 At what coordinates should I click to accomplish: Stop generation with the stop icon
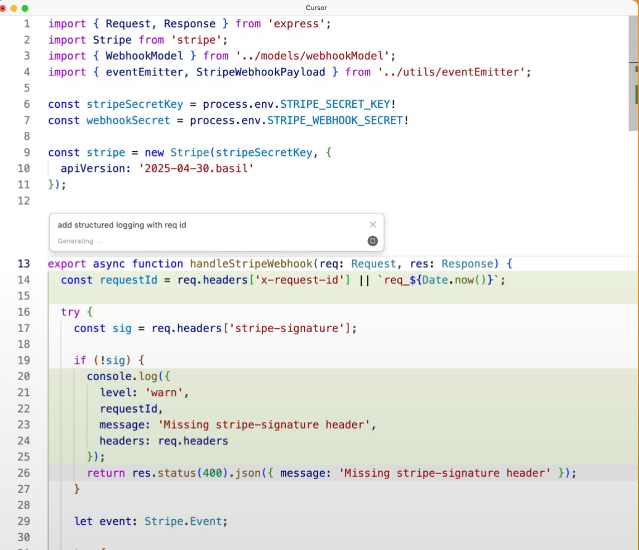click(372, 241)
